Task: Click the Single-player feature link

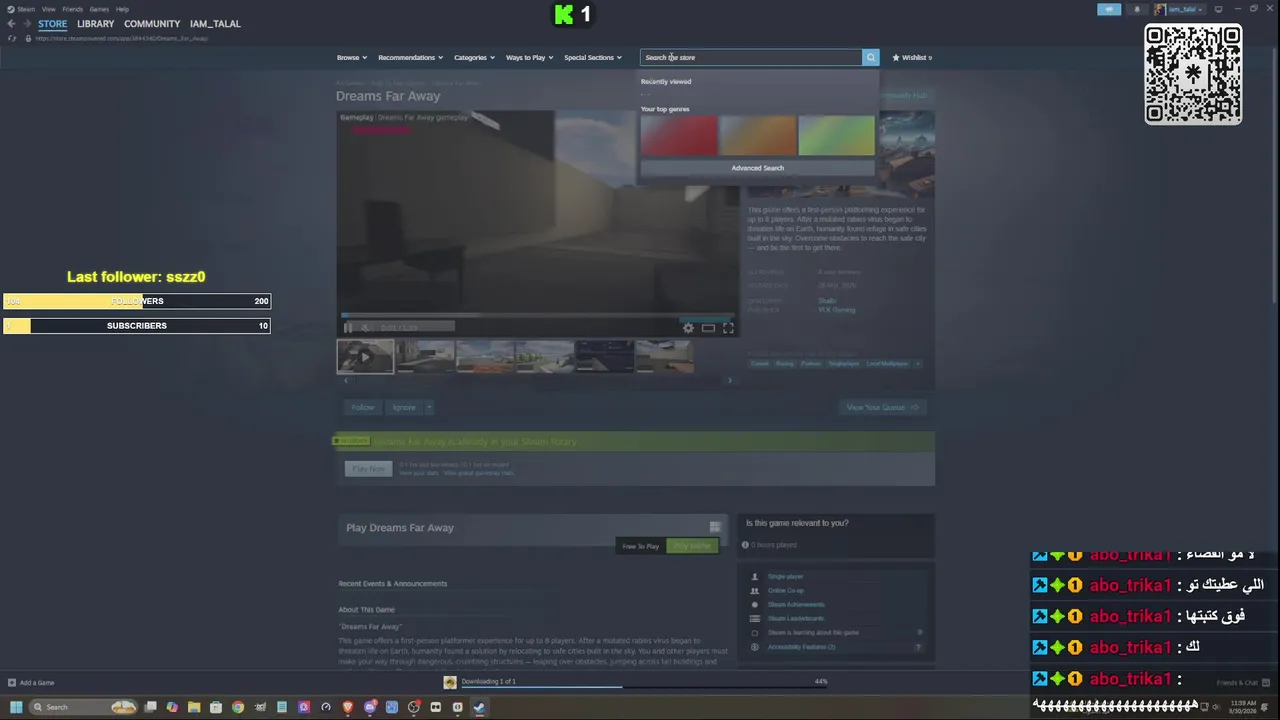Action: [x=785, y=576]
